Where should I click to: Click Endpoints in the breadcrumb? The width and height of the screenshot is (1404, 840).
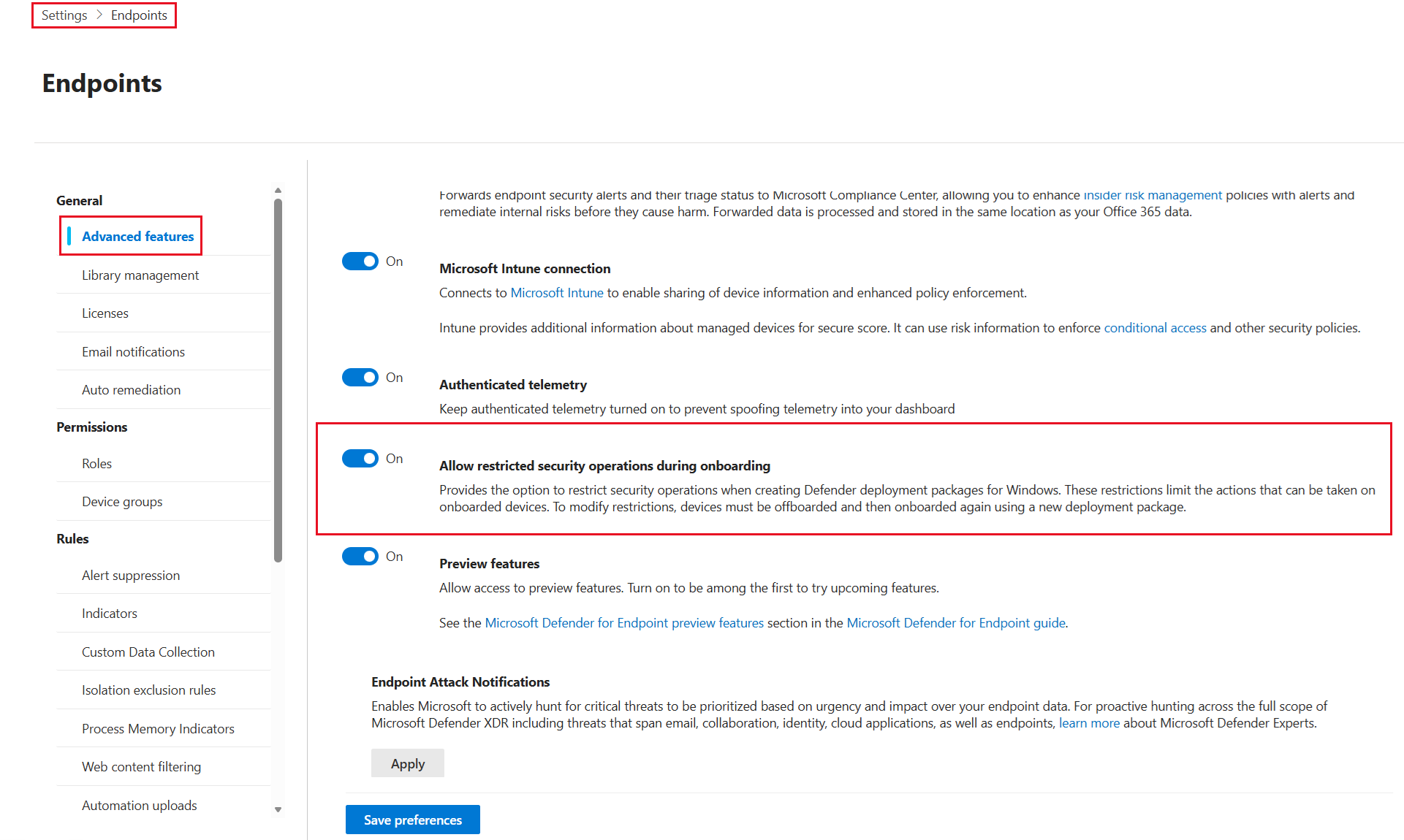tap(139, 15)
